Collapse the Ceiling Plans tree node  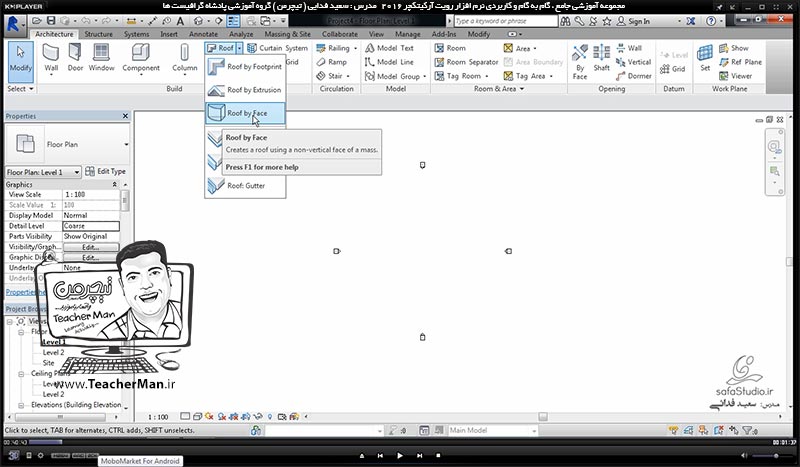pyautogui.click(x=21, y=374)
